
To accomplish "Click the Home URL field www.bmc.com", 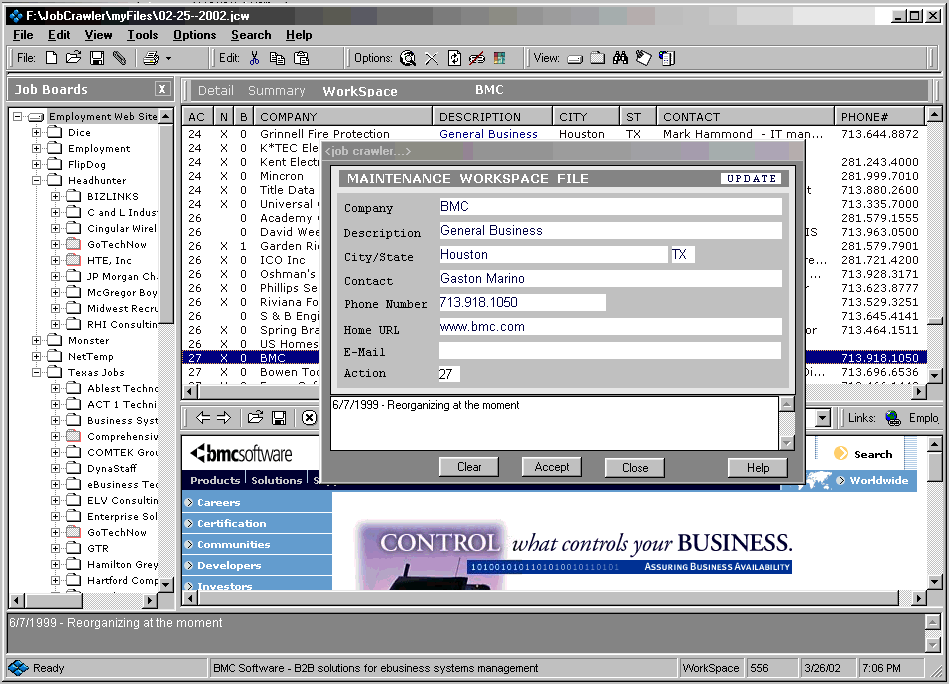I will (610, 327).
